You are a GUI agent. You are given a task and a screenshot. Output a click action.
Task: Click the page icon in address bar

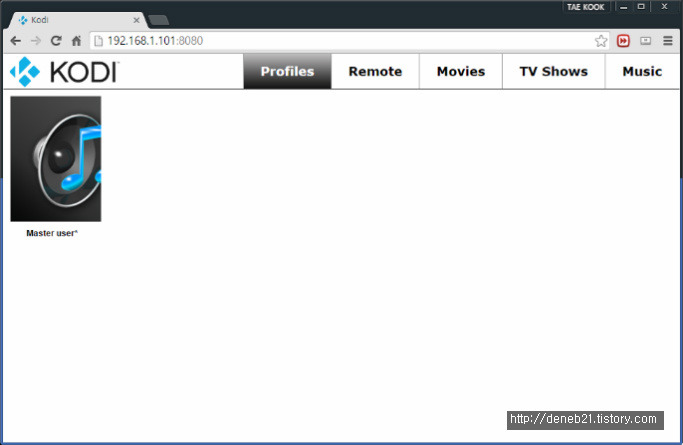click(98, 41)
